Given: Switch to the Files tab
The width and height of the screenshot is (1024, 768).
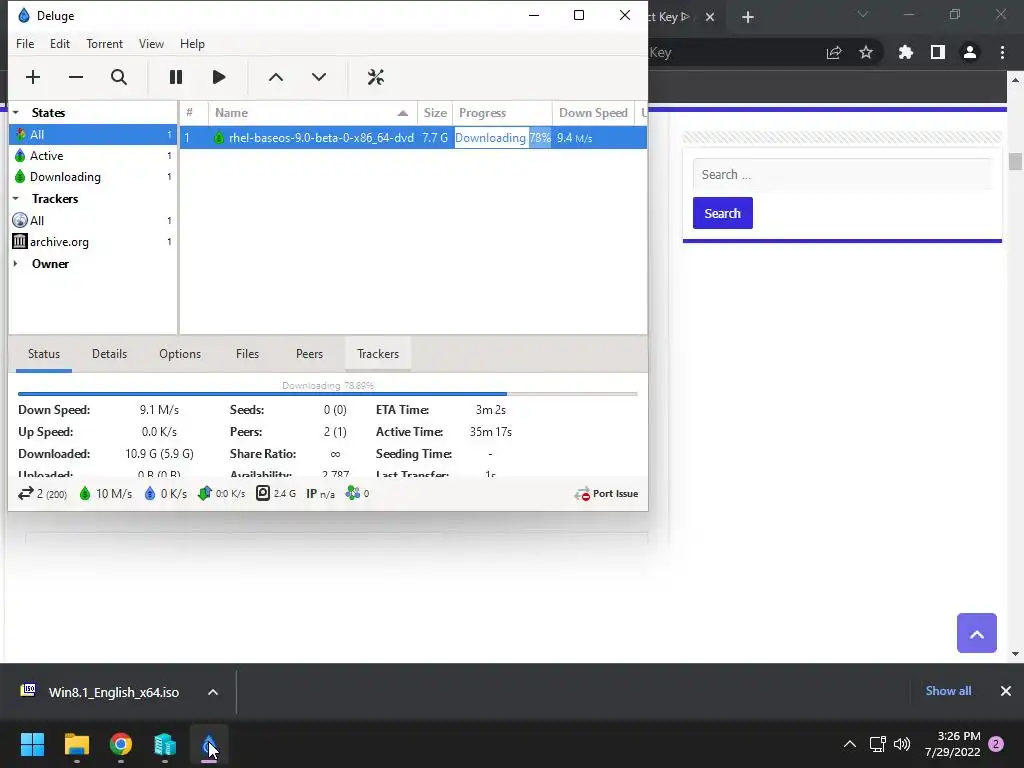Looking at the screenshot, I should (247, 354).
